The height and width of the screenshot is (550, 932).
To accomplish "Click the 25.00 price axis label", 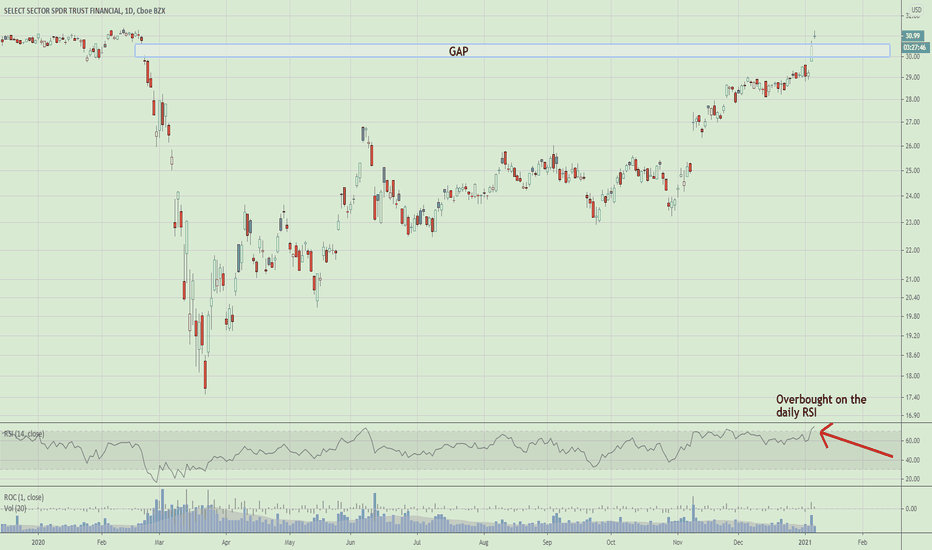I will coord(912,171).
